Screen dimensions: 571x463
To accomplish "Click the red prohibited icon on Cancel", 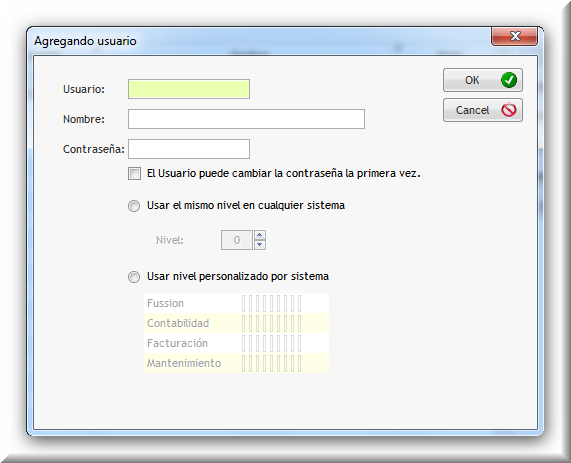I will 508,110.
